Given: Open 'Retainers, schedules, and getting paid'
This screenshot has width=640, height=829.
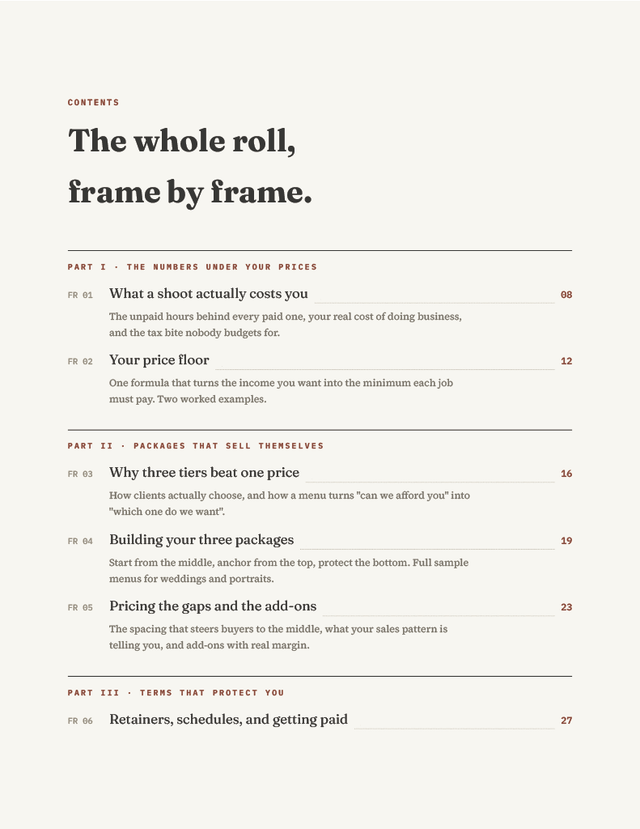Looking at the screenshot, I should pos(228,720).
